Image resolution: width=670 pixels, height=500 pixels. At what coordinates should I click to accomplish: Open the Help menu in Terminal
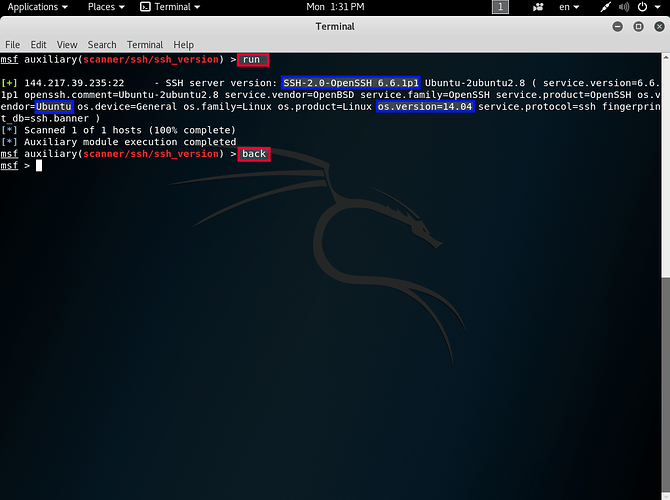(x=184, y=45)
